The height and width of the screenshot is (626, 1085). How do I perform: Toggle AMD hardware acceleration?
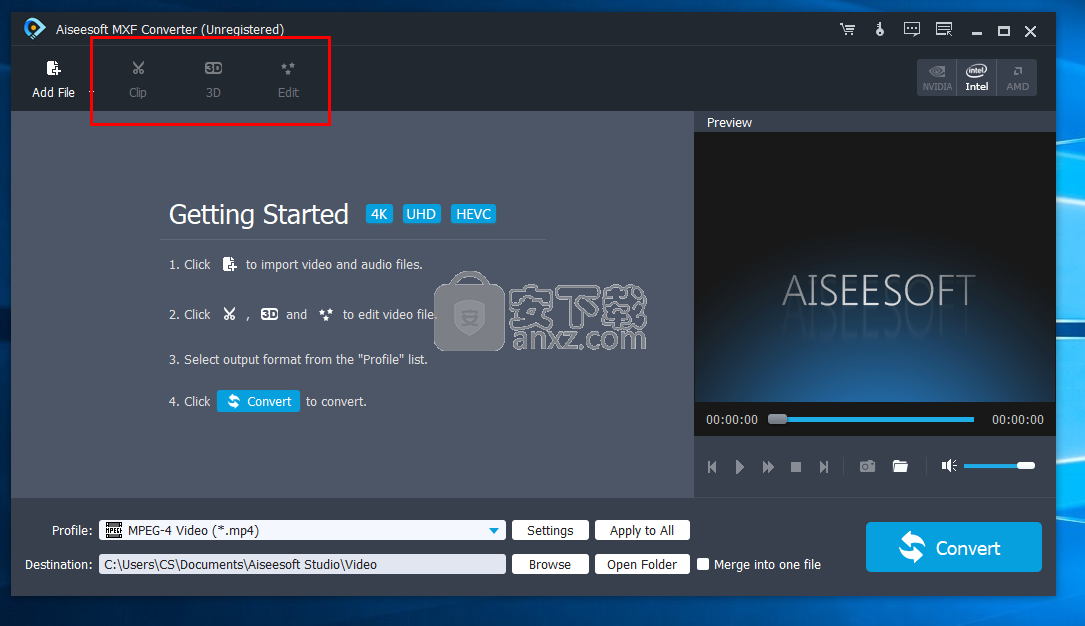1017,77
